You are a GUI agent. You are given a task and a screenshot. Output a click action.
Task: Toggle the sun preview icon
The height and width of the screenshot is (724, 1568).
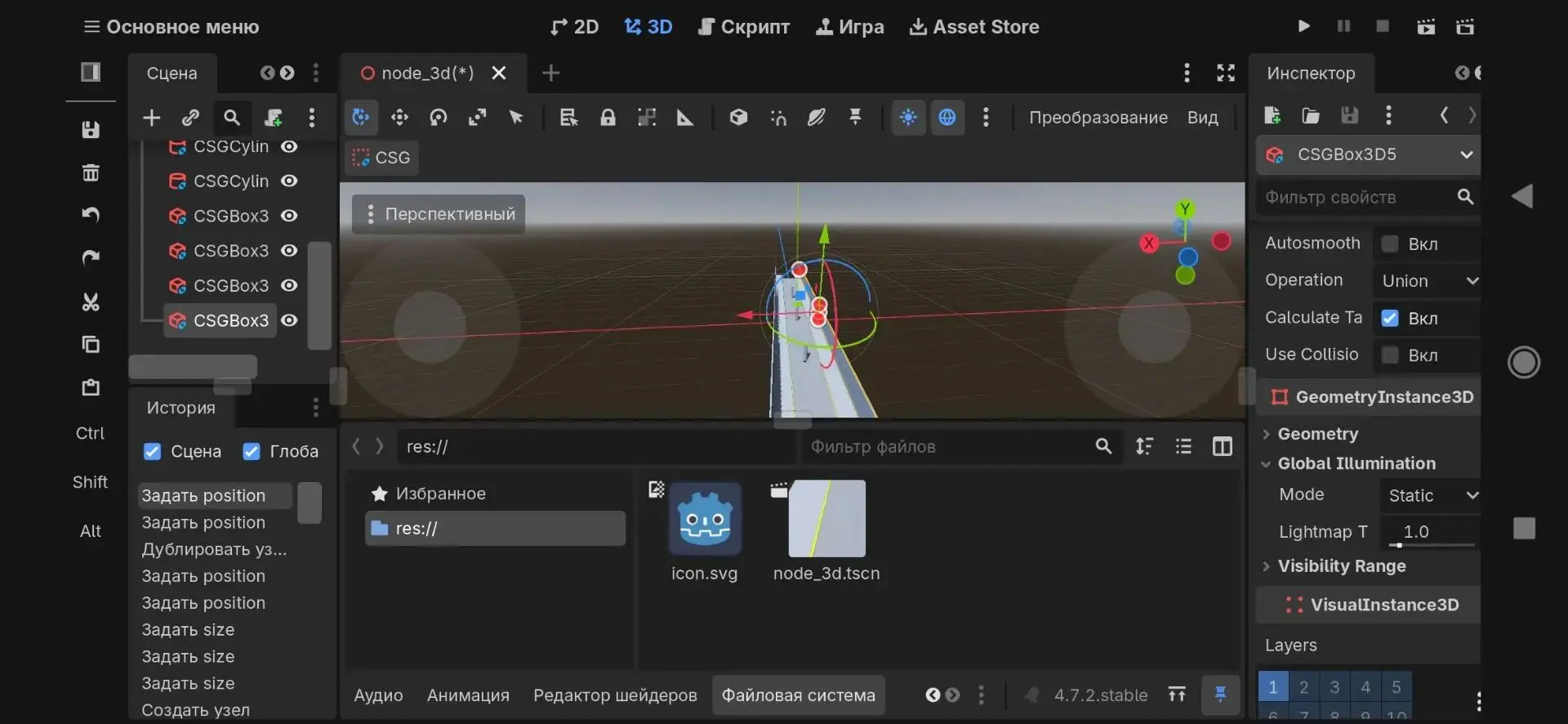coord(908,118)
